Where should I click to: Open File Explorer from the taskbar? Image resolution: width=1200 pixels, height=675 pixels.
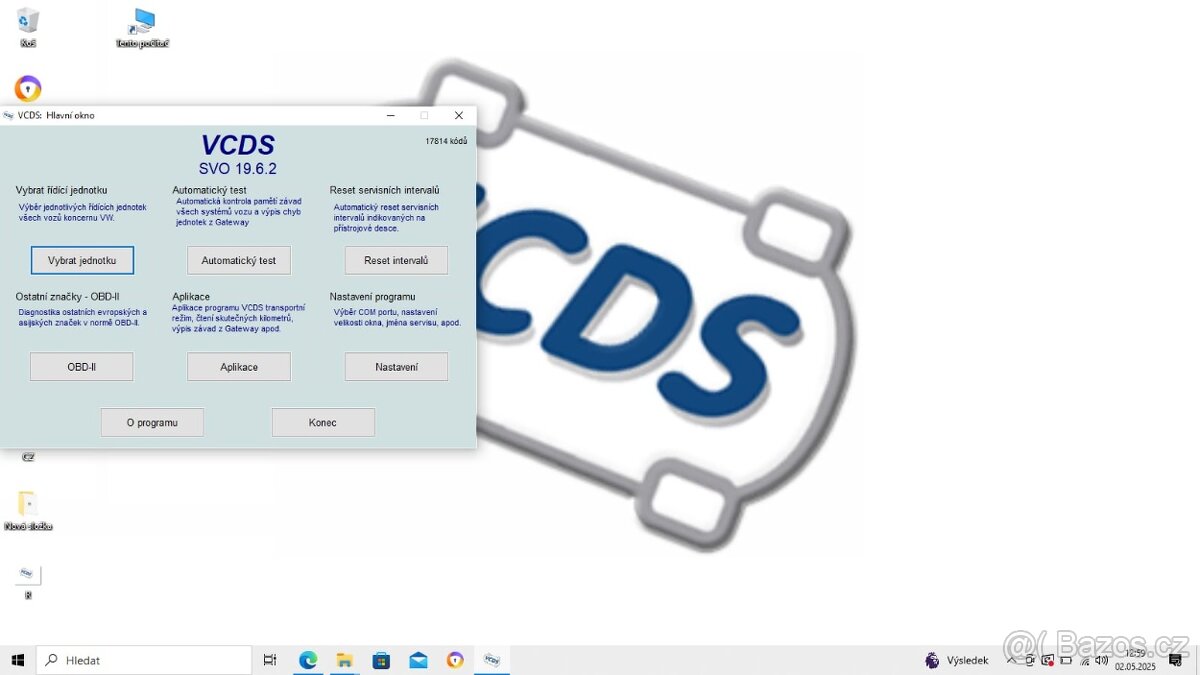click(x=345, y=660)
